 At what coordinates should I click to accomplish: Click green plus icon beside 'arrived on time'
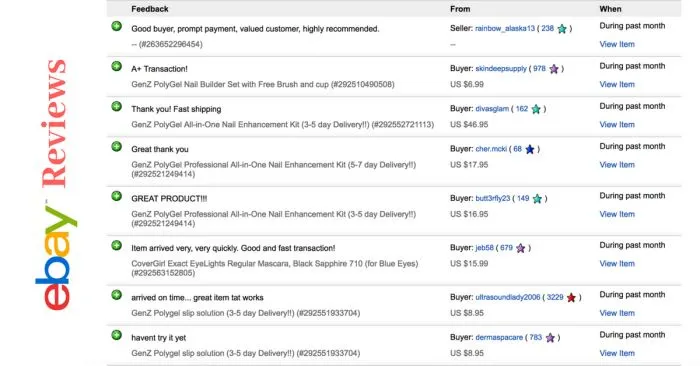(117, 295)
